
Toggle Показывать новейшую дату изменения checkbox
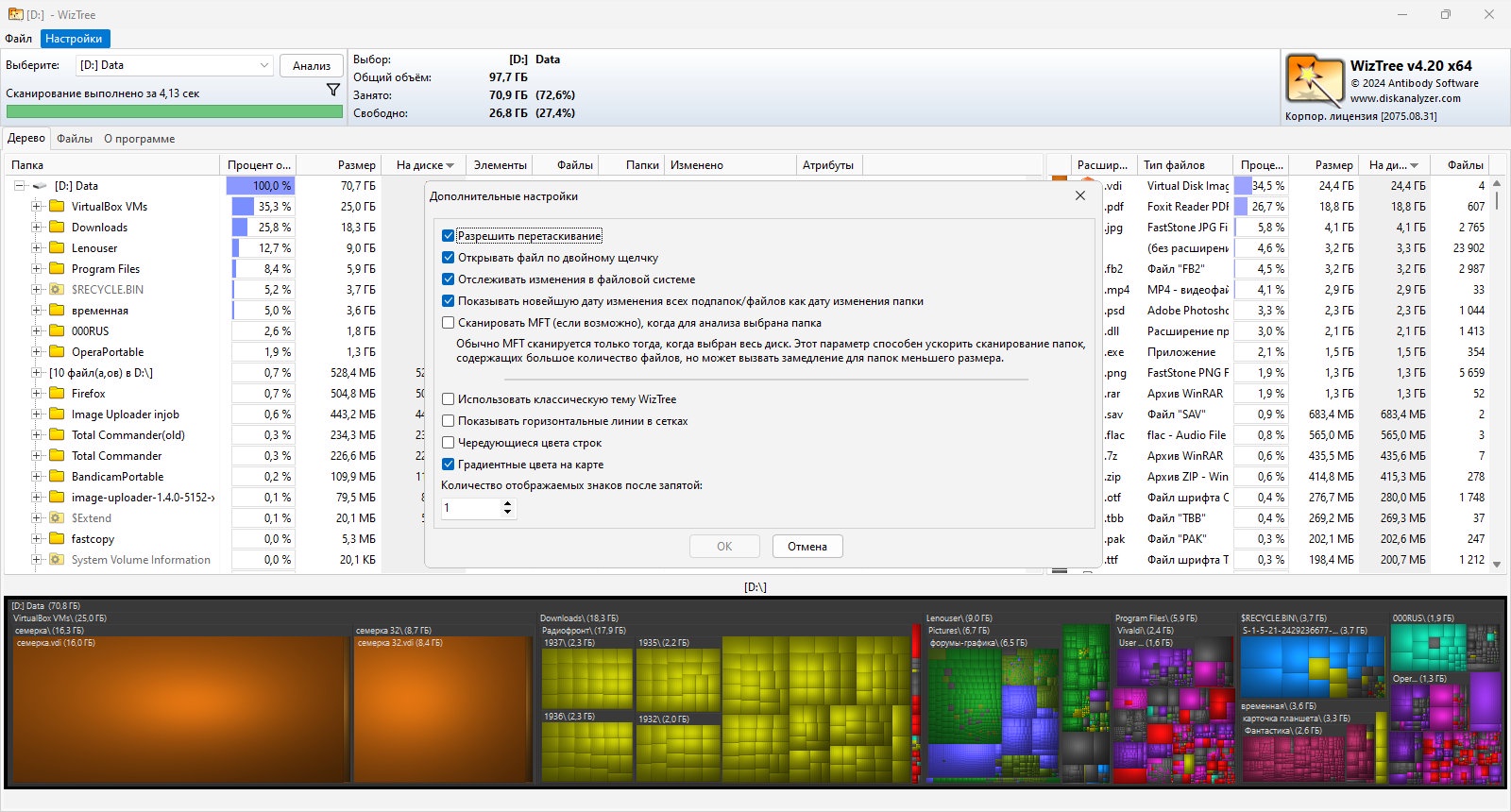click(449, 301)
